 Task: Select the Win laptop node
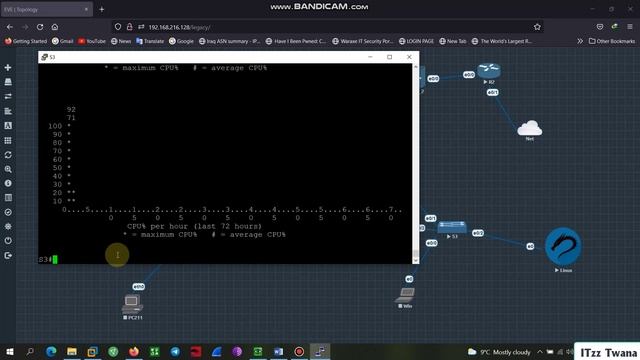405,295
